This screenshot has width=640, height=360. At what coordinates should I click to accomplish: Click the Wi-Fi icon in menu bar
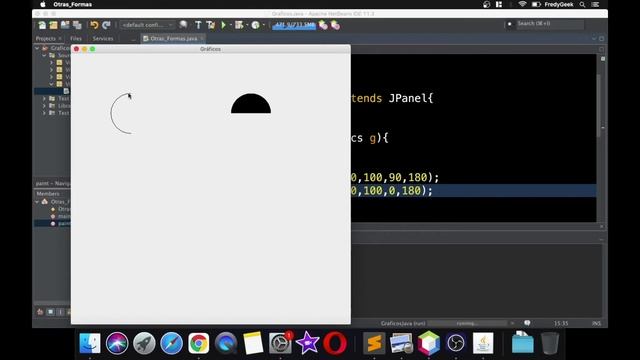[522, 4]
